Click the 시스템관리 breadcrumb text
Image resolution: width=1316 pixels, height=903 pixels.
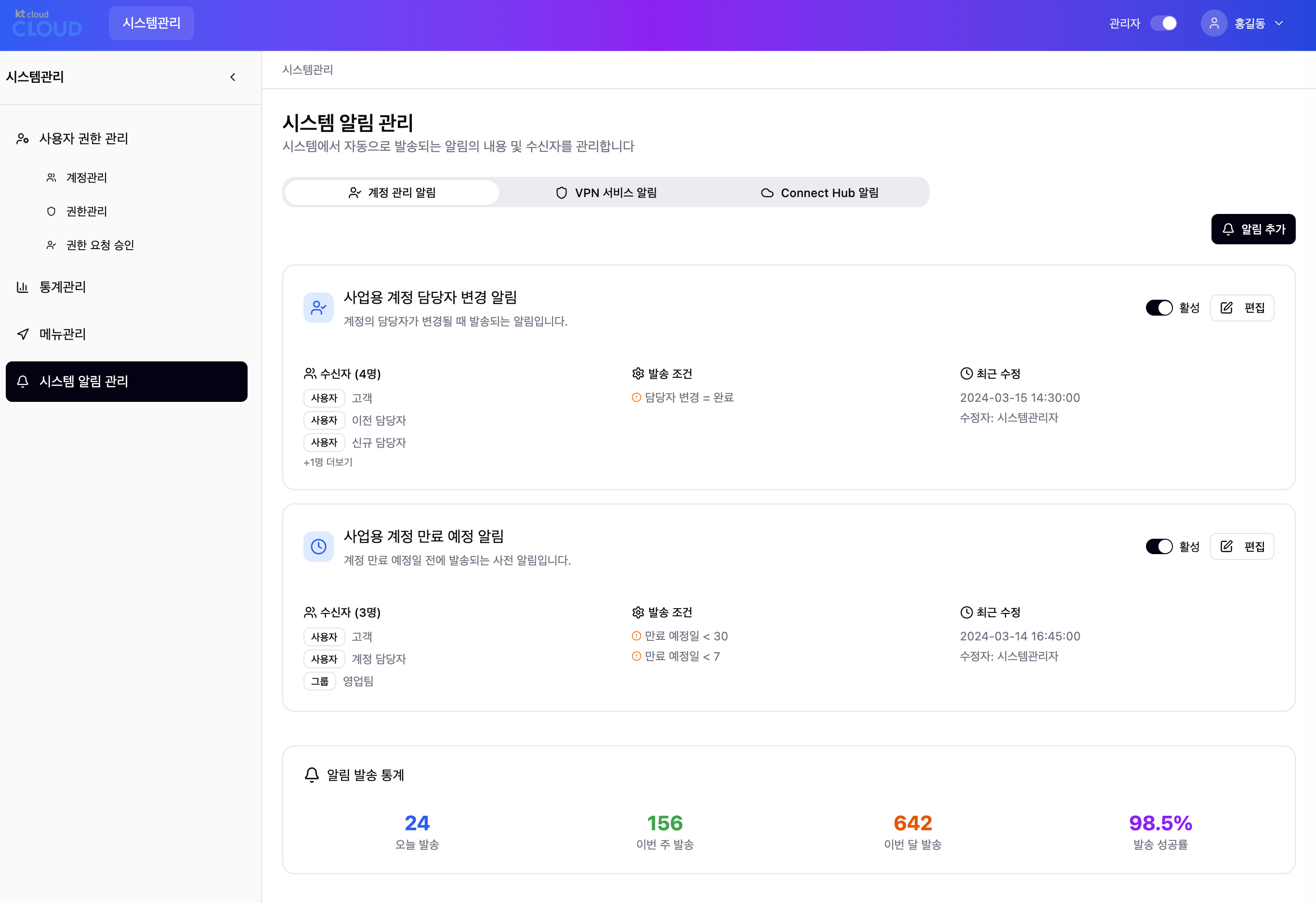tap(307, 70)
